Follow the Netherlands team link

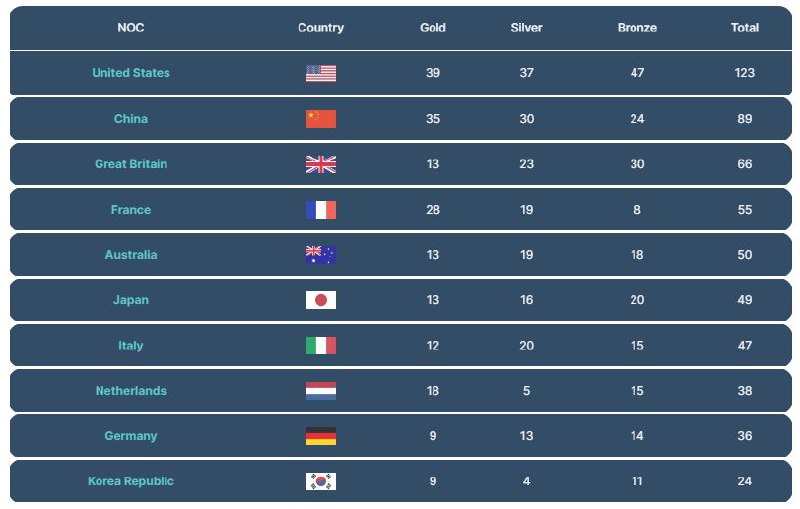click(x=131, y=391)
